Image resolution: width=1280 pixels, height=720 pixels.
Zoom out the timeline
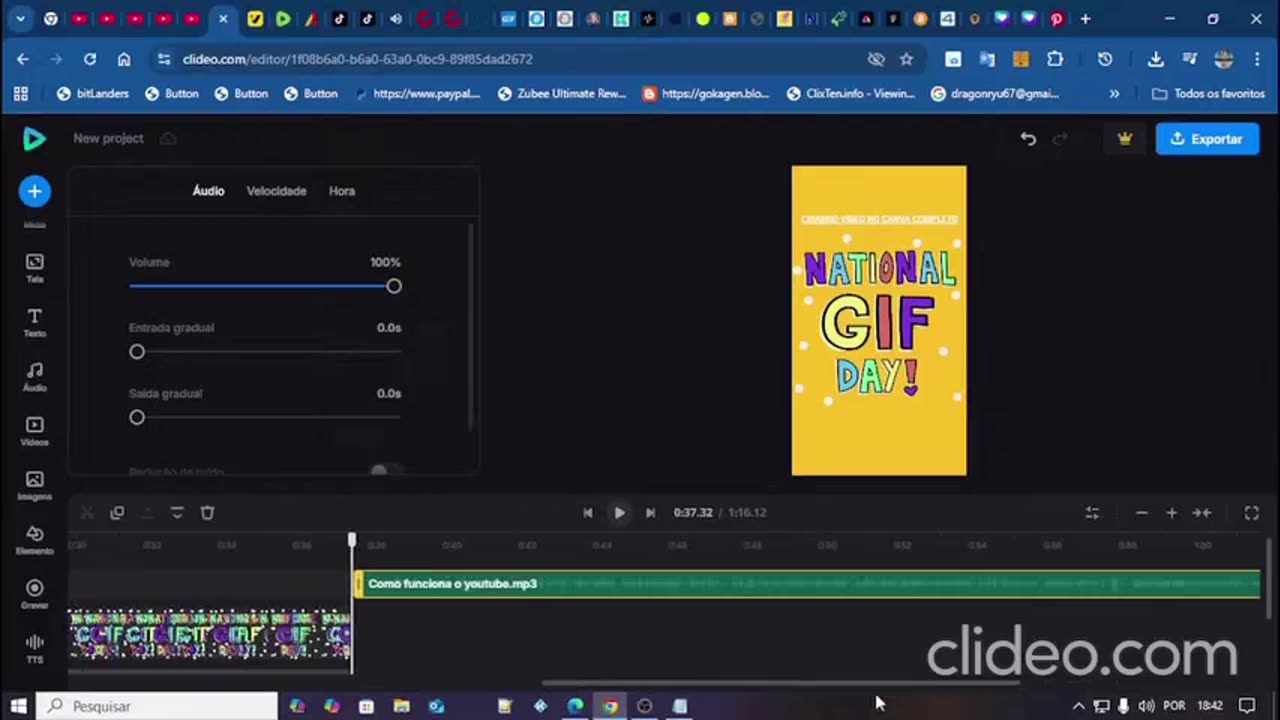1142,513
